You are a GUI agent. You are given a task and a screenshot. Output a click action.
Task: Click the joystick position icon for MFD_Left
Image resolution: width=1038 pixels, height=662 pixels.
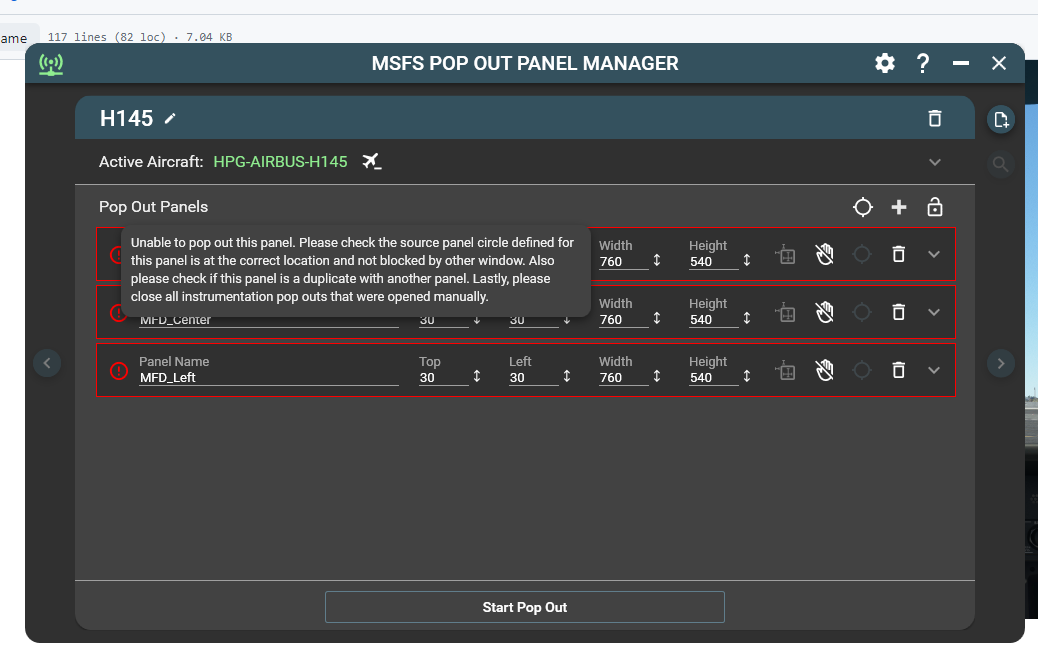click(x=785, y=369)
